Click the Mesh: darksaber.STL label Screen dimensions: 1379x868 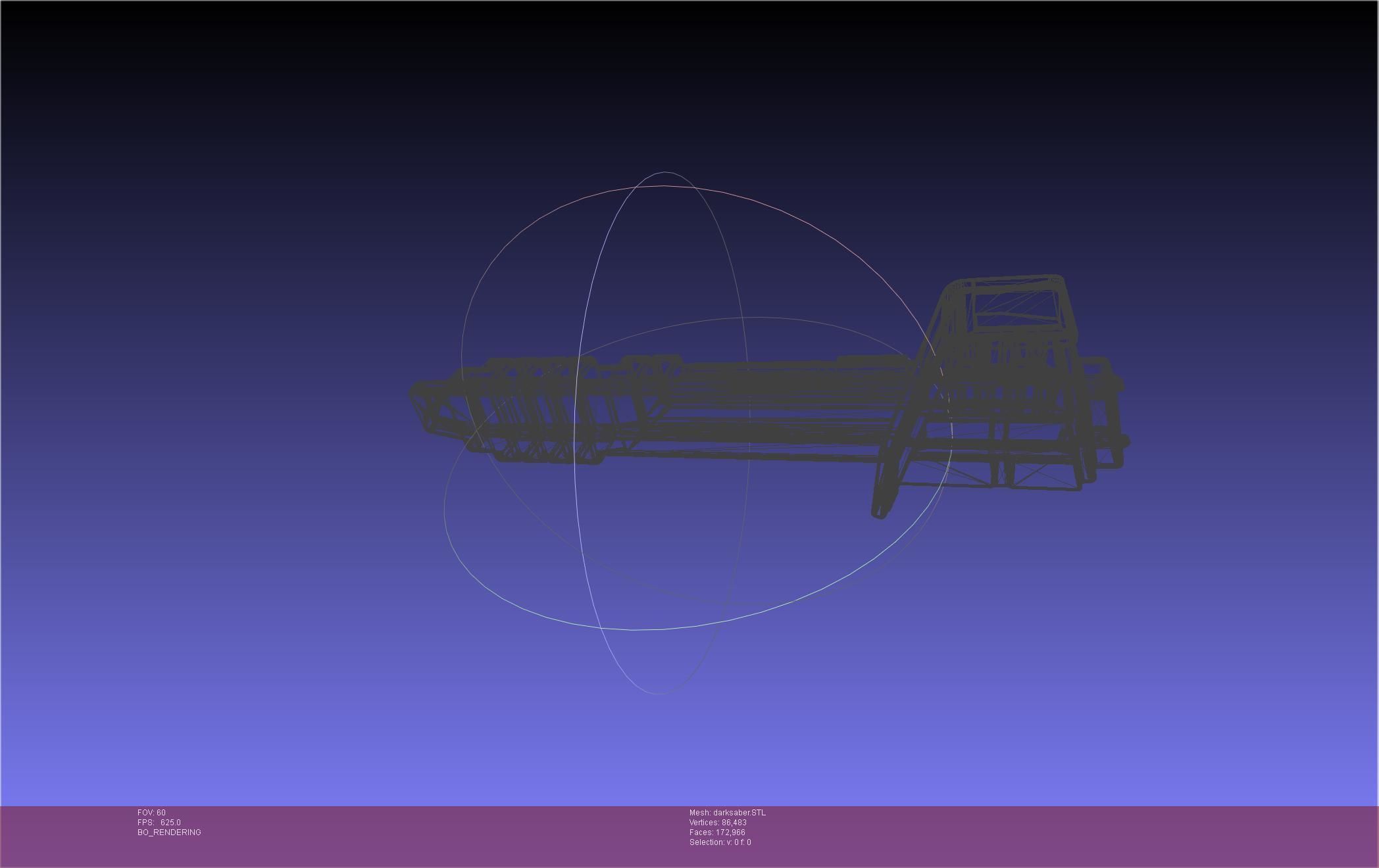coord(727,813)
